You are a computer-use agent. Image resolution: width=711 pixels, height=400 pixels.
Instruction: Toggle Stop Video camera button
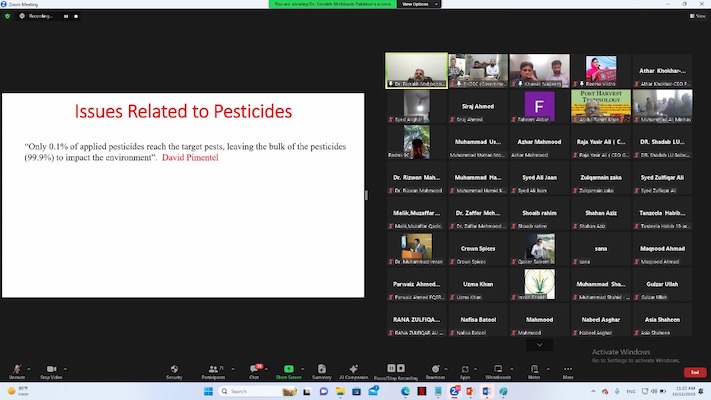pyautogui.click(x=51, y=371)
